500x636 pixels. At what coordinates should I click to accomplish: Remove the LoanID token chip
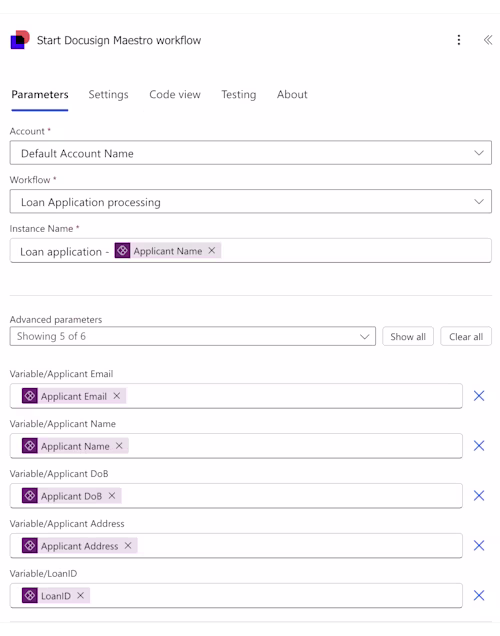(x=80, y=595)
